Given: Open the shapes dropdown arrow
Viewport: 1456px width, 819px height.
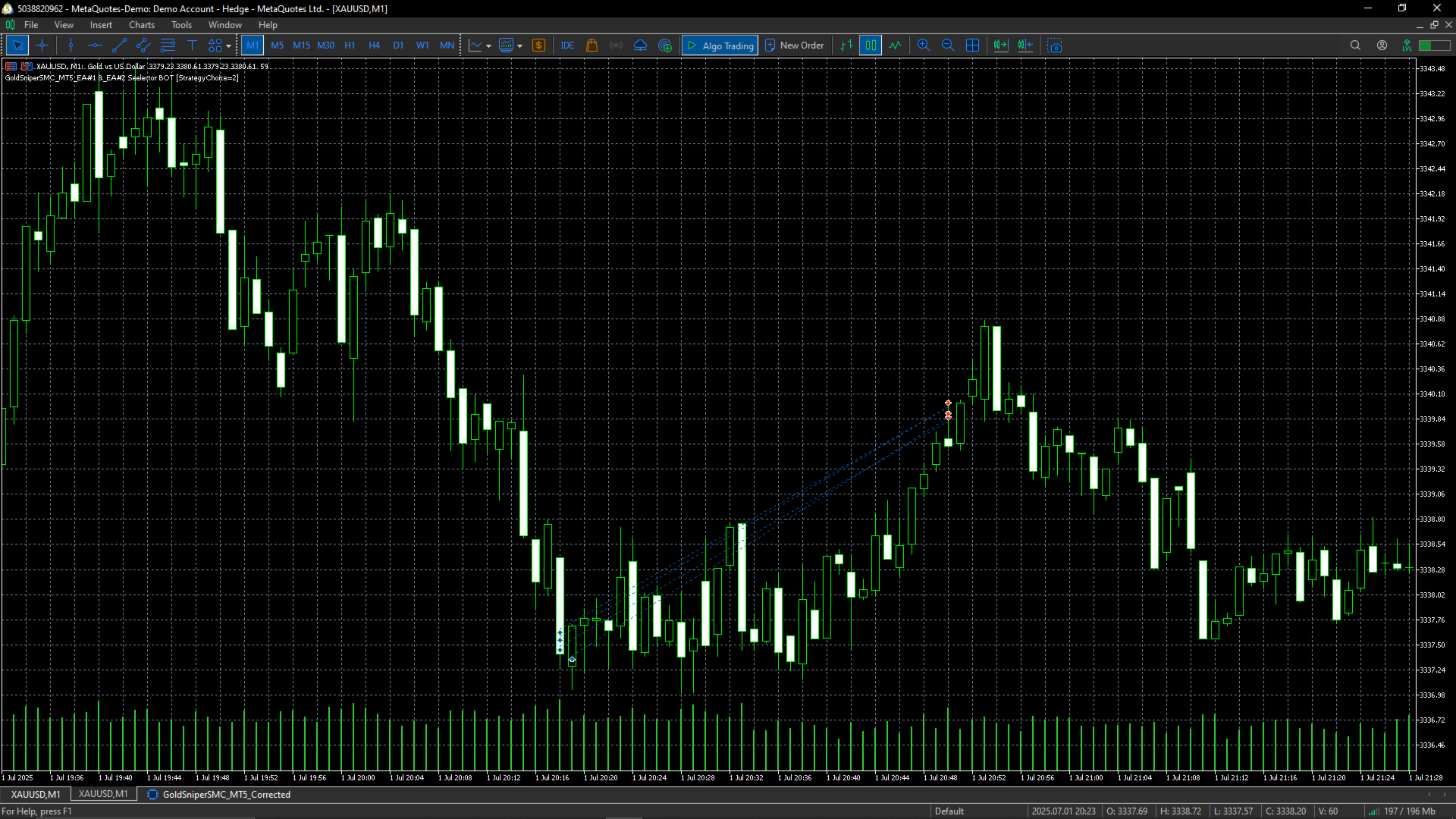Looking at the screenshot, I should pos(227,45).
